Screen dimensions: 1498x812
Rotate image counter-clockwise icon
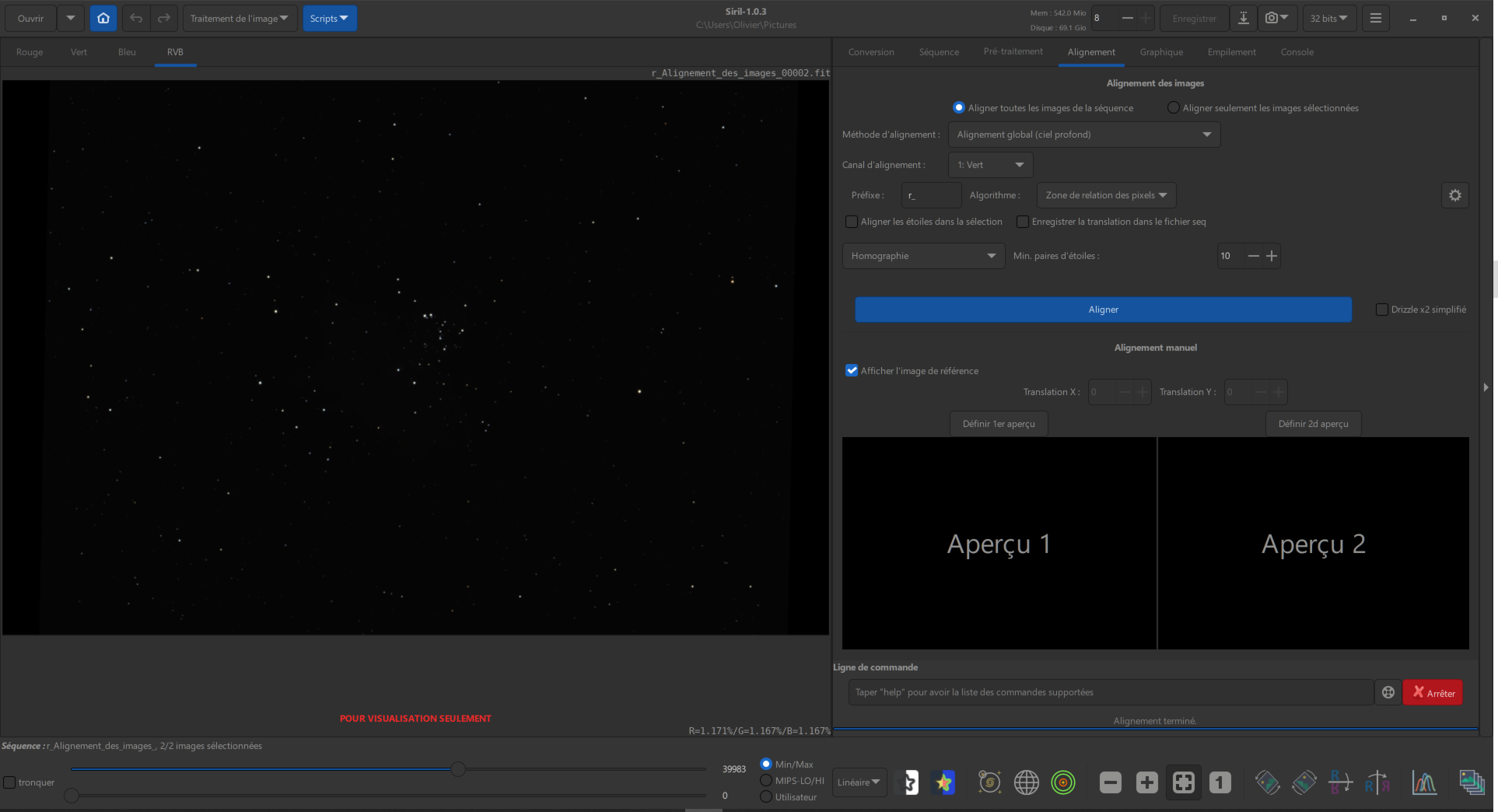point(1267,782)
